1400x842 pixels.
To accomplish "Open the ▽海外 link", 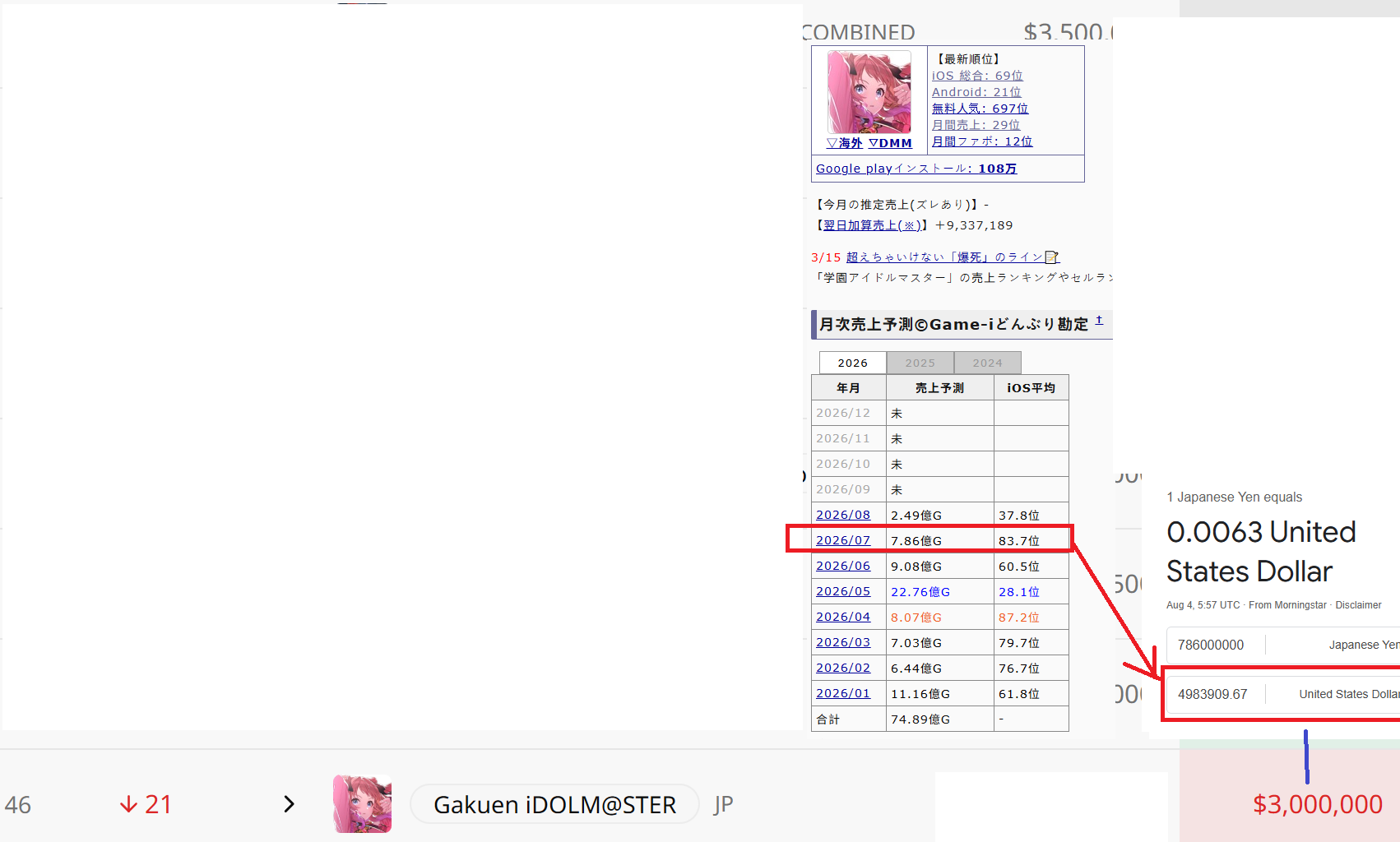I will tap(845, 143).
